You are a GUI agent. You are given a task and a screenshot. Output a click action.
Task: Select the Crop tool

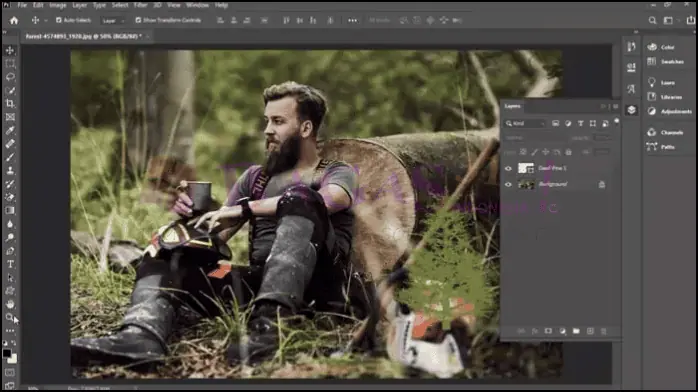click(x=10, y=104)
